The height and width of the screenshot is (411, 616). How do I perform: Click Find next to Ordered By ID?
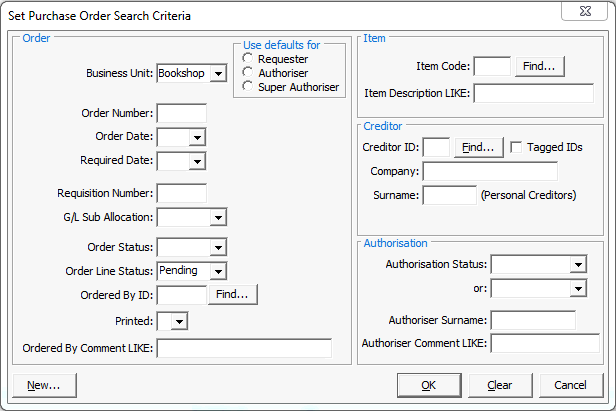click(233, 294)
